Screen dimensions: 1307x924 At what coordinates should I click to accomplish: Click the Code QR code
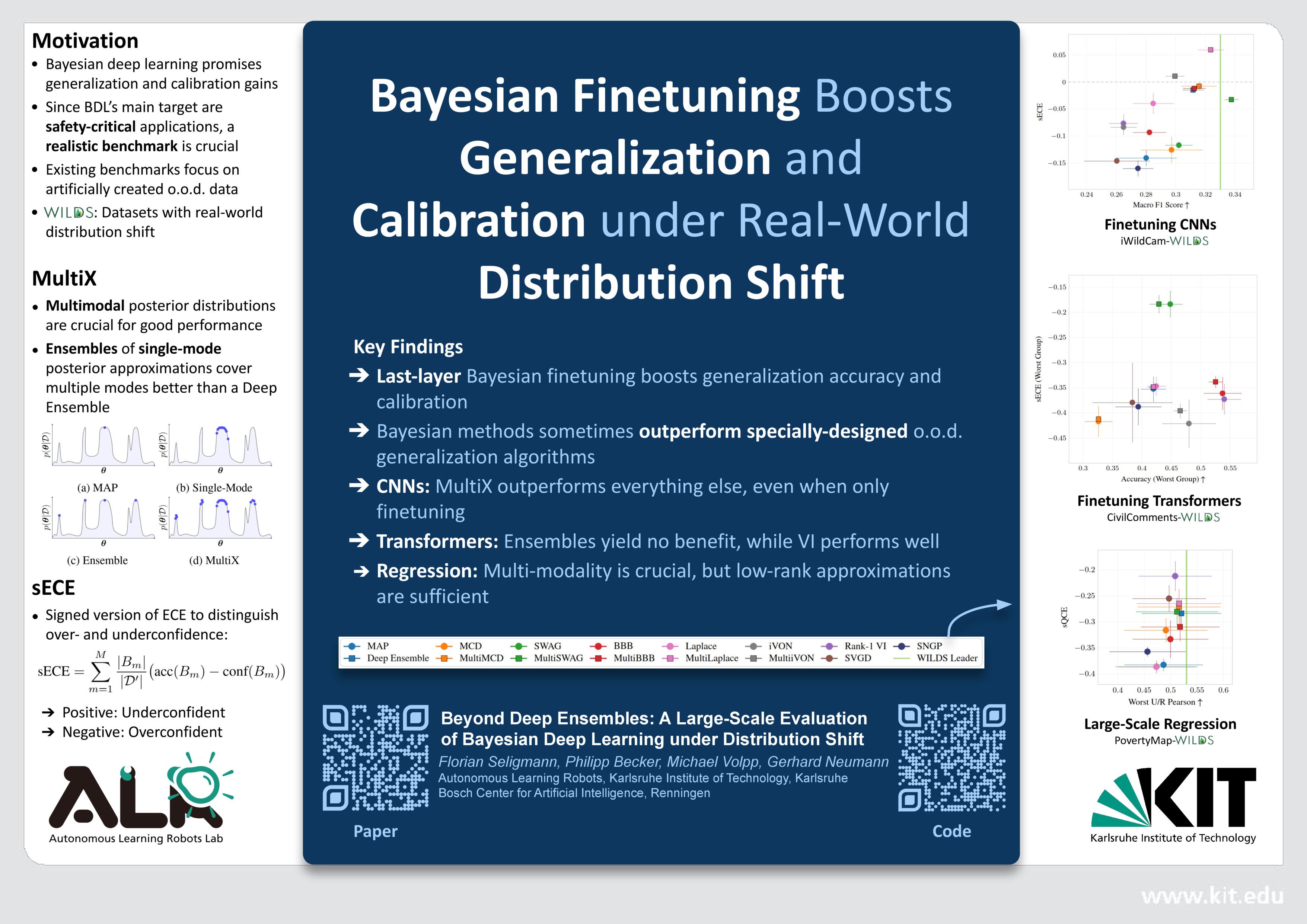[x=952, y=757]
